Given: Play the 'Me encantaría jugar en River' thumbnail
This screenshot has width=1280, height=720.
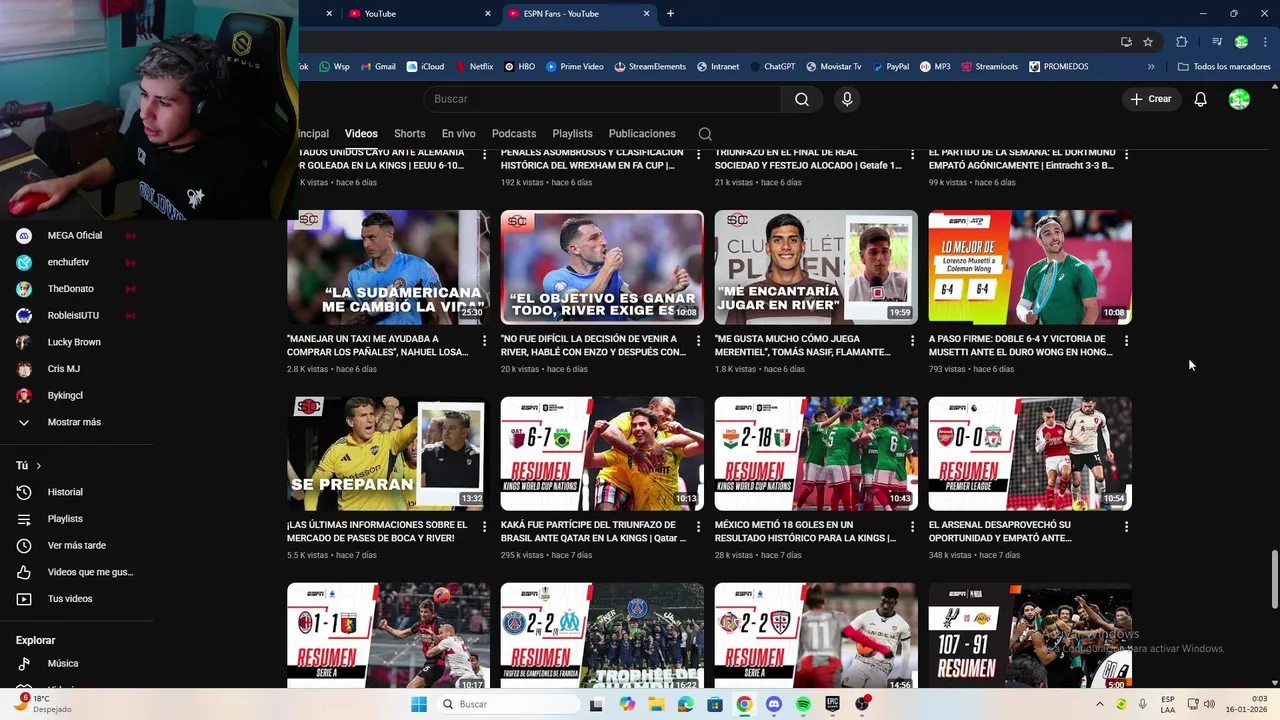Looking at the screenshot, I should coord(816,267).
